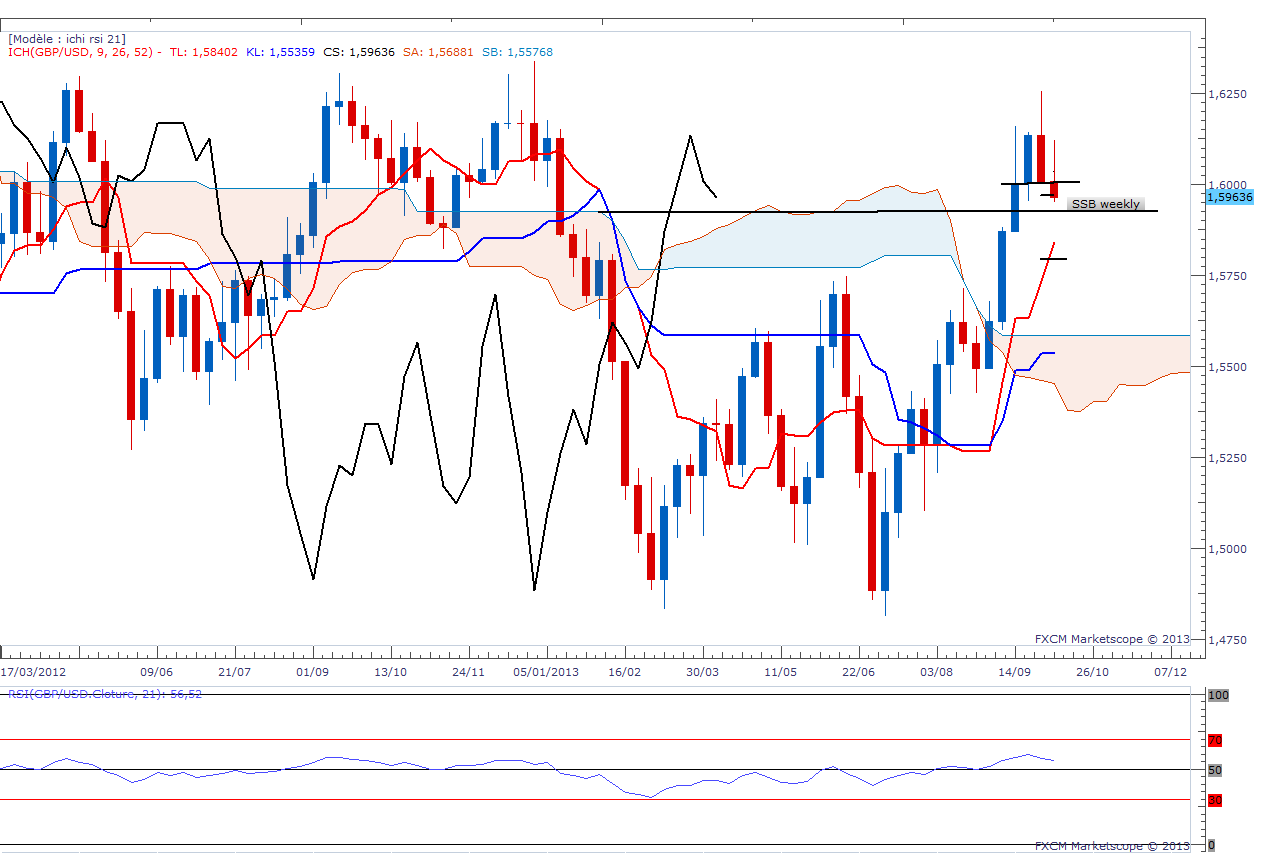The image size is (1263, 854).
Task: Click the CS: 1,59636 legend value
Action: (x=359, y=52)
